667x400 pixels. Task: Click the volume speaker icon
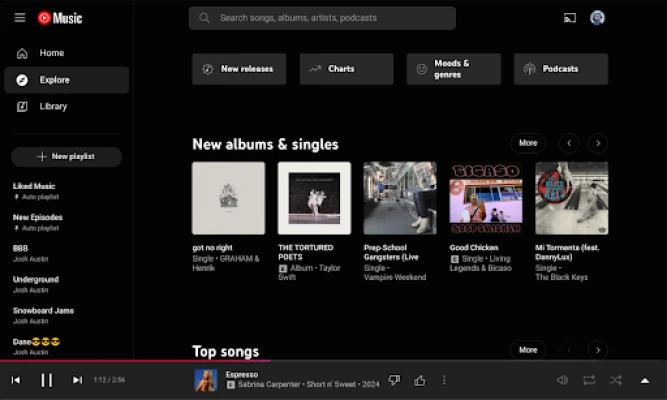point(562,380)
